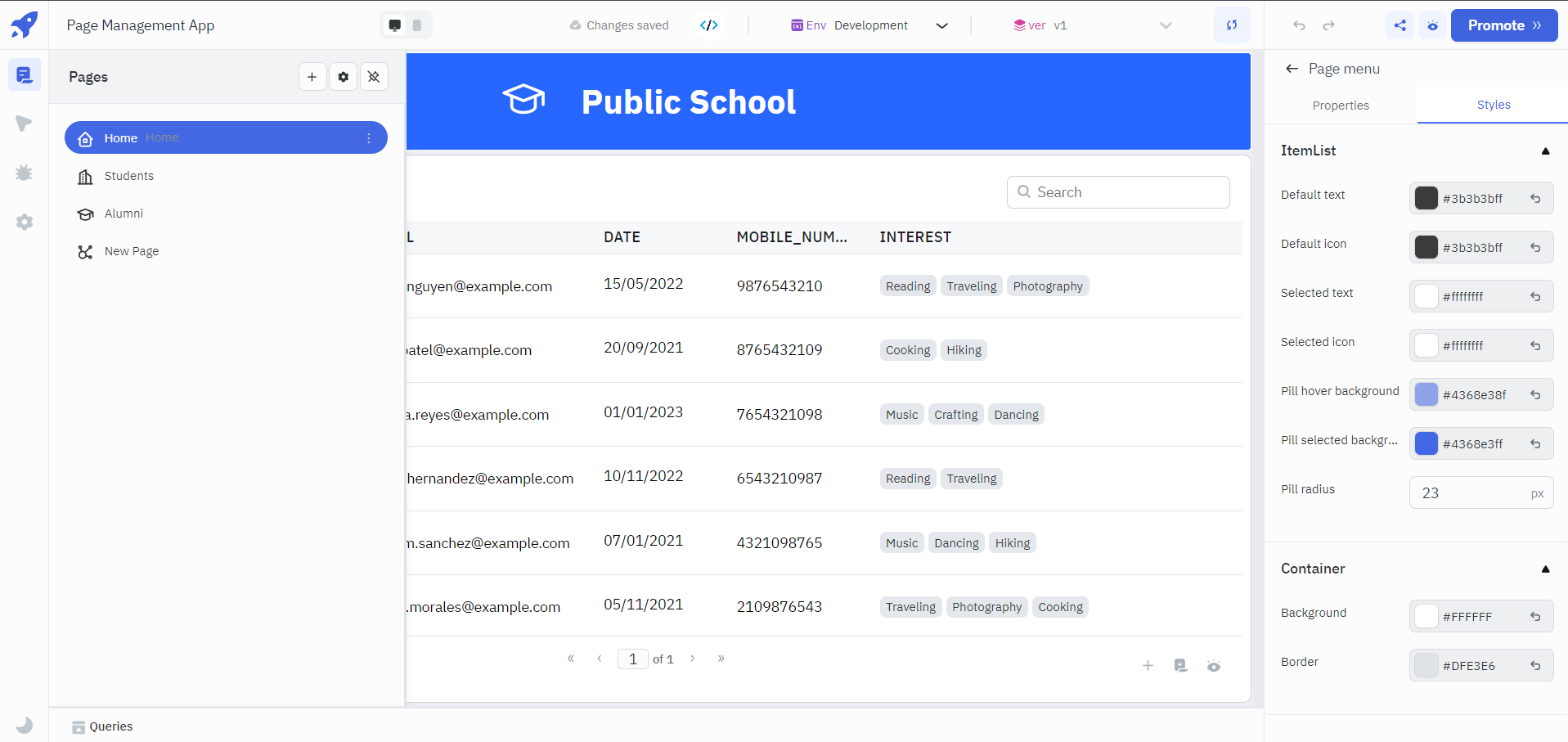Open the Home page options menu
This screenshot has height=742, width=1568.
(x=369, y=138)
